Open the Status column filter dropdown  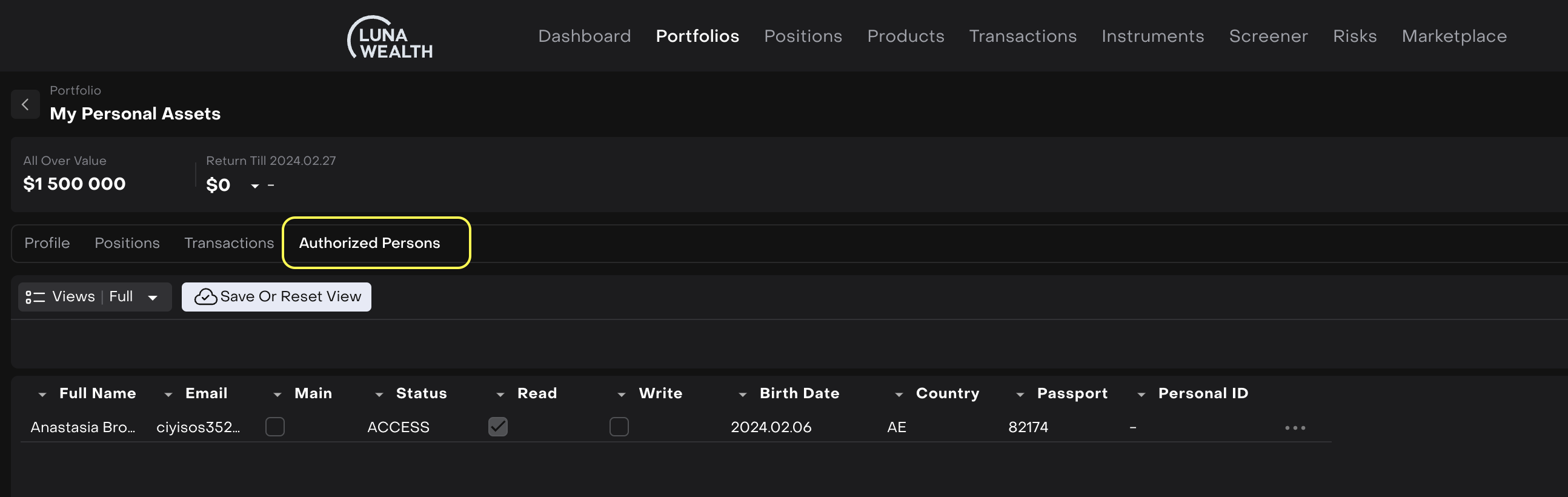point(379,395)
